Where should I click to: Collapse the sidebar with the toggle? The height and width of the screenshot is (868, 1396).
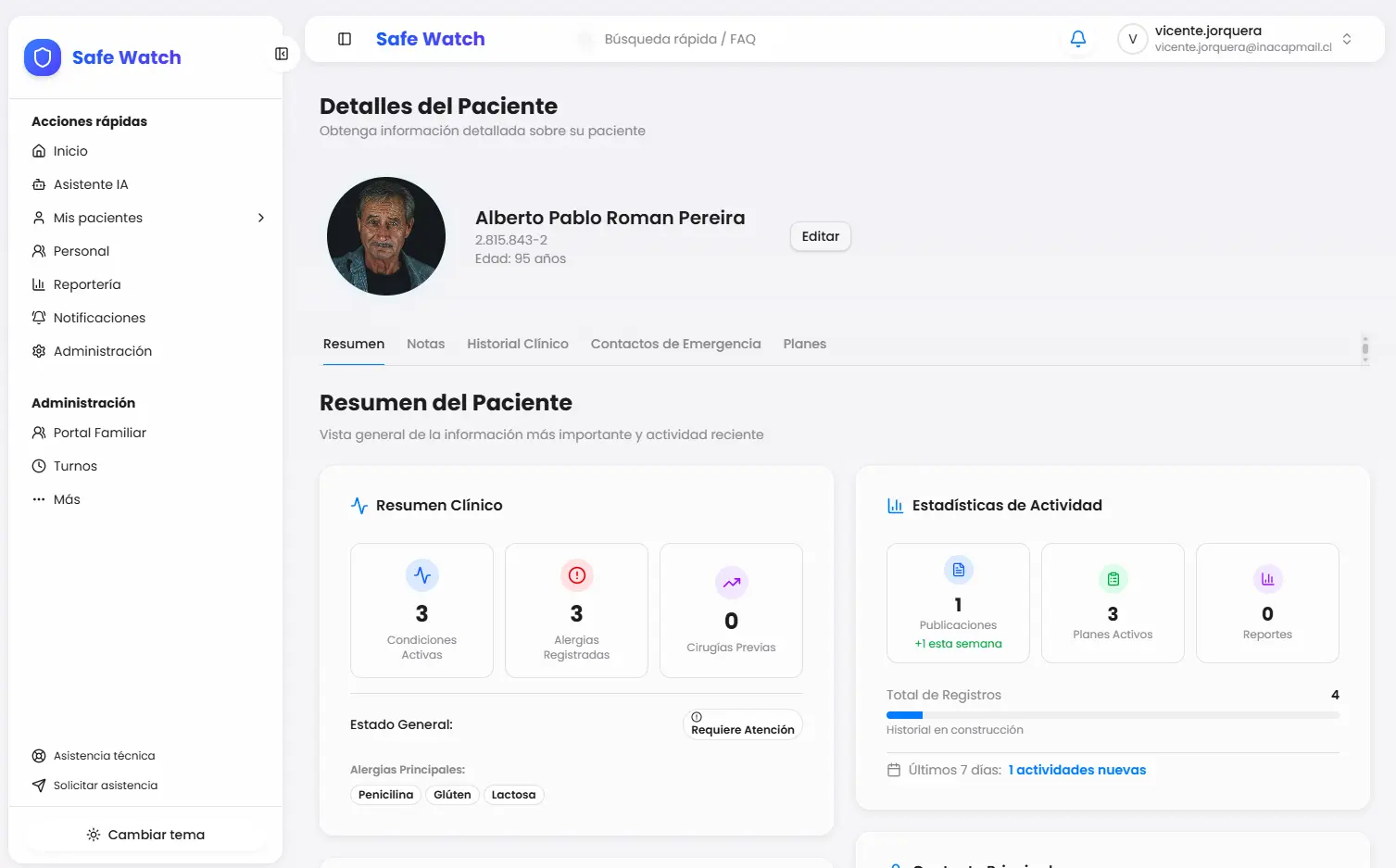point(281,54)
